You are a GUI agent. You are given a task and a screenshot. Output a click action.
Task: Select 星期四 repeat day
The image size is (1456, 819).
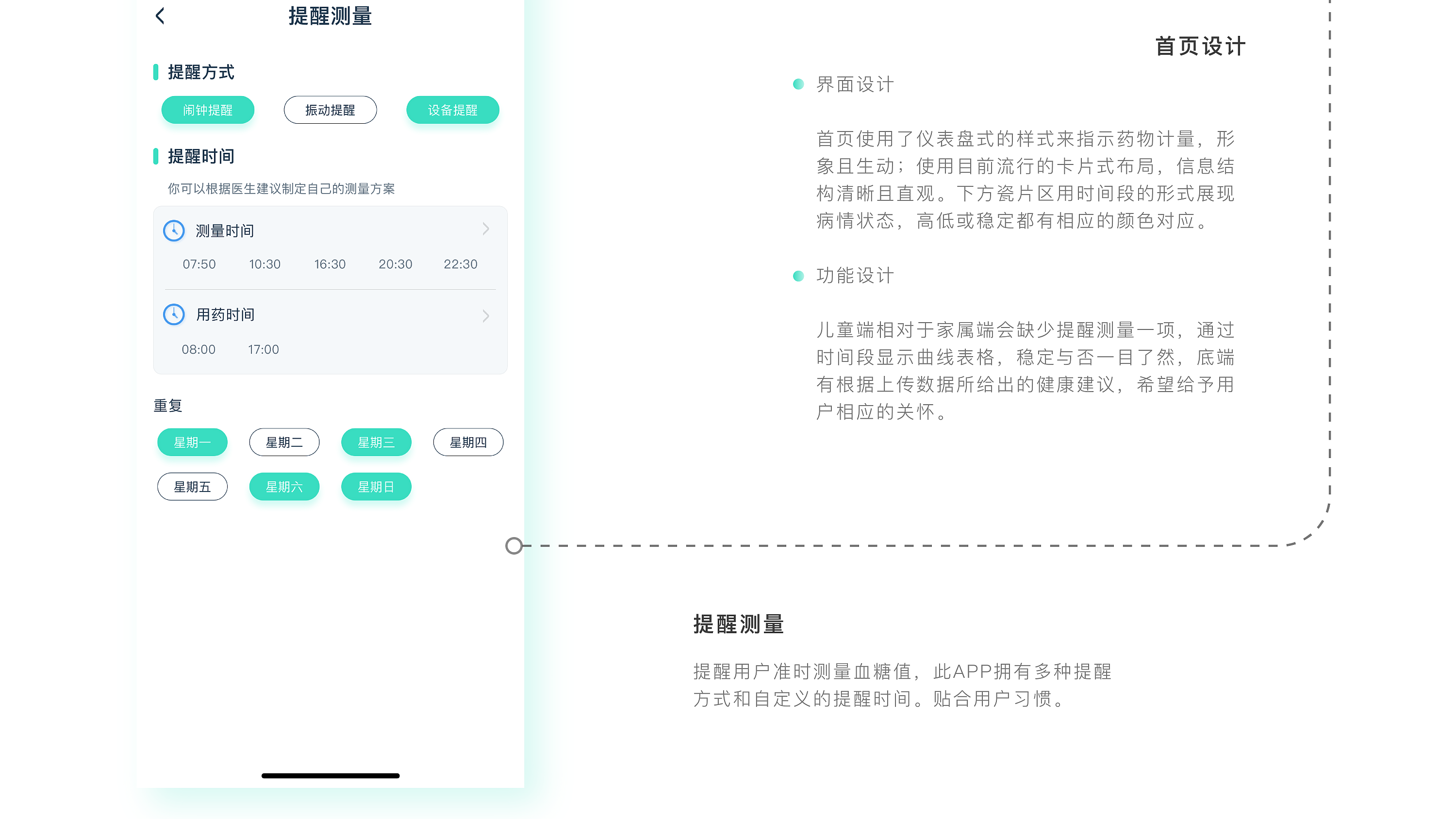click(468, 442)
